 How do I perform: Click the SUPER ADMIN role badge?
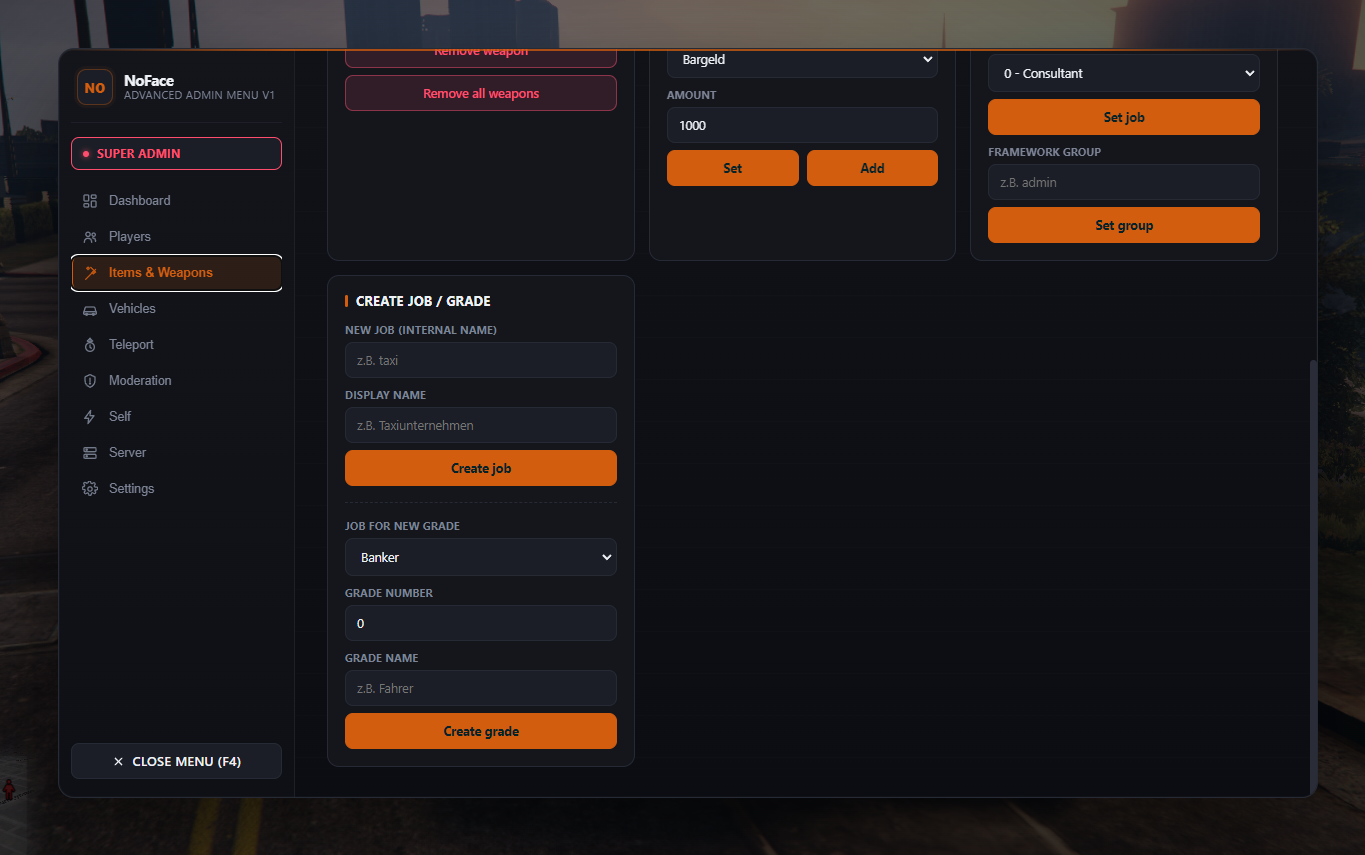pos(176,154)
